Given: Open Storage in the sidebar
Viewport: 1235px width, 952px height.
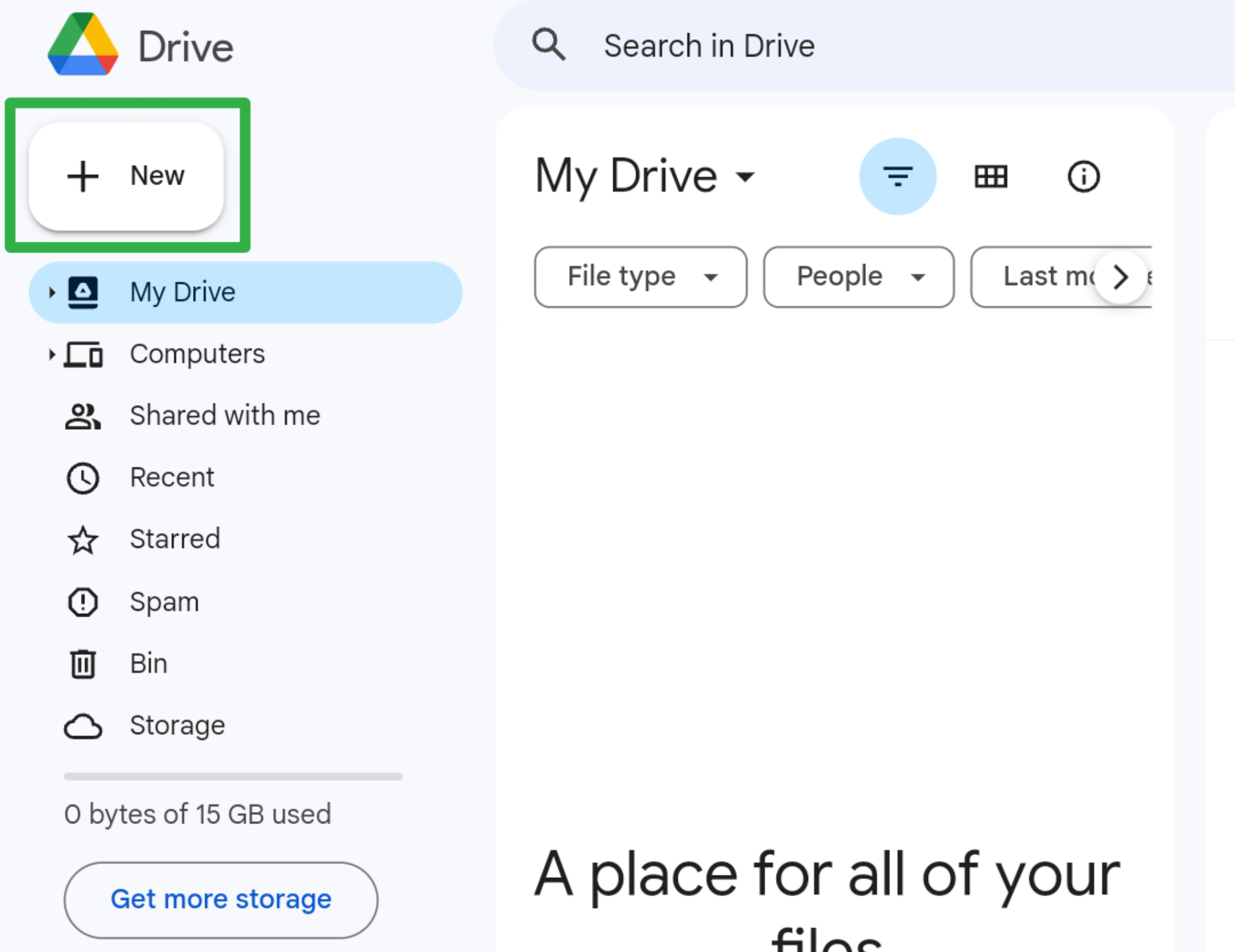Looking at the screenshot, I should [x=245, y=726].
